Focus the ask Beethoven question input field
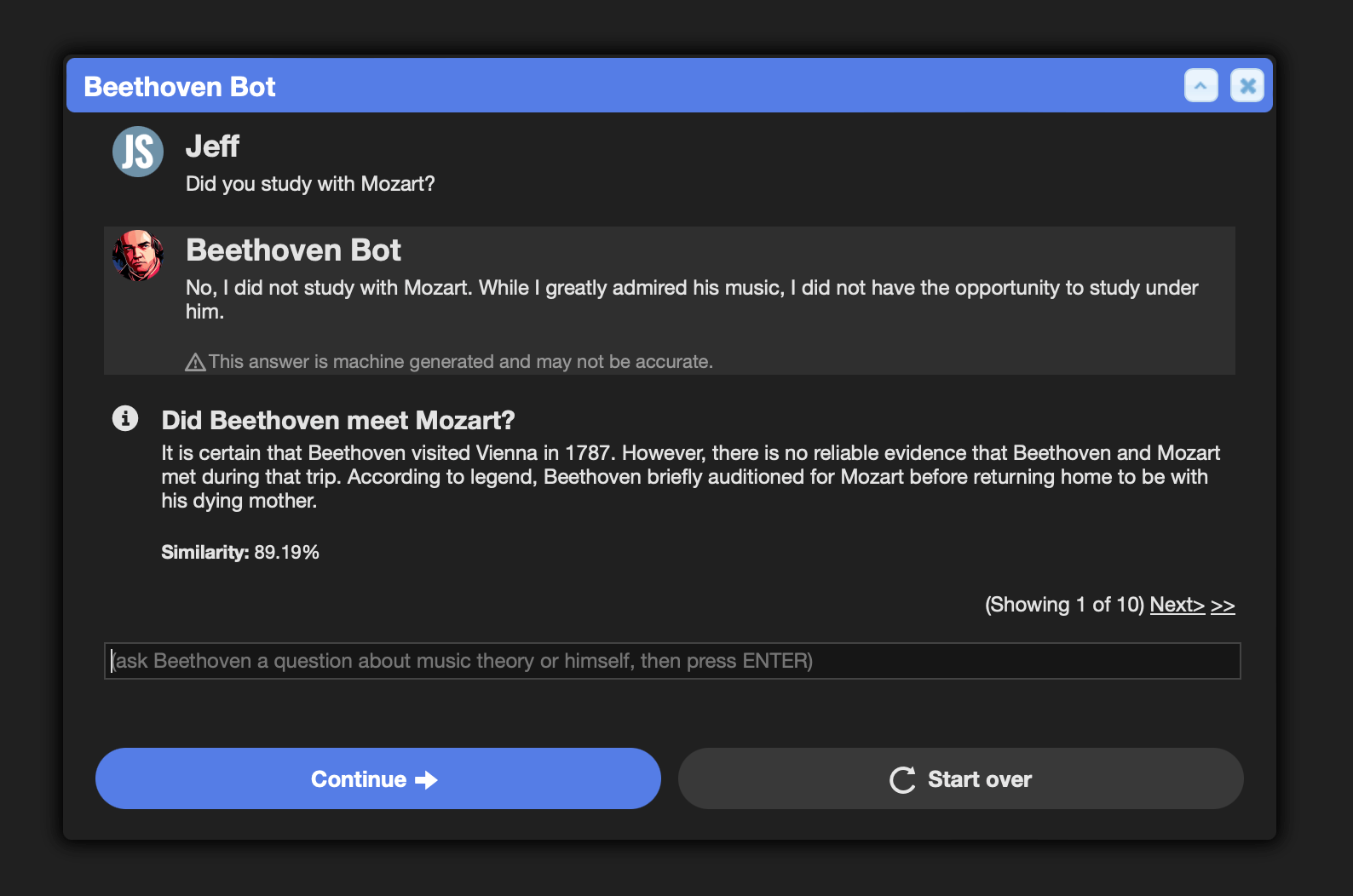This screenshot has width=1353, height=896. tap(672, 661)
